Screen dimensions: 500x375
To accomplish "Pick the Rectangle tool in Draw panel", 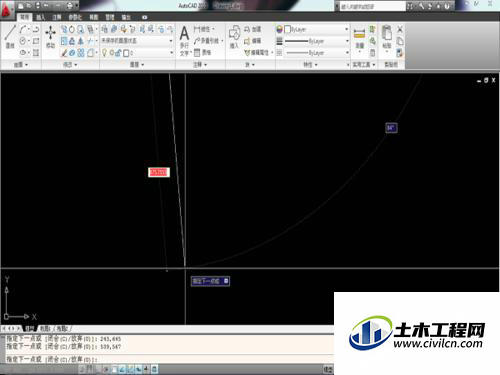I will coord(36,41).
